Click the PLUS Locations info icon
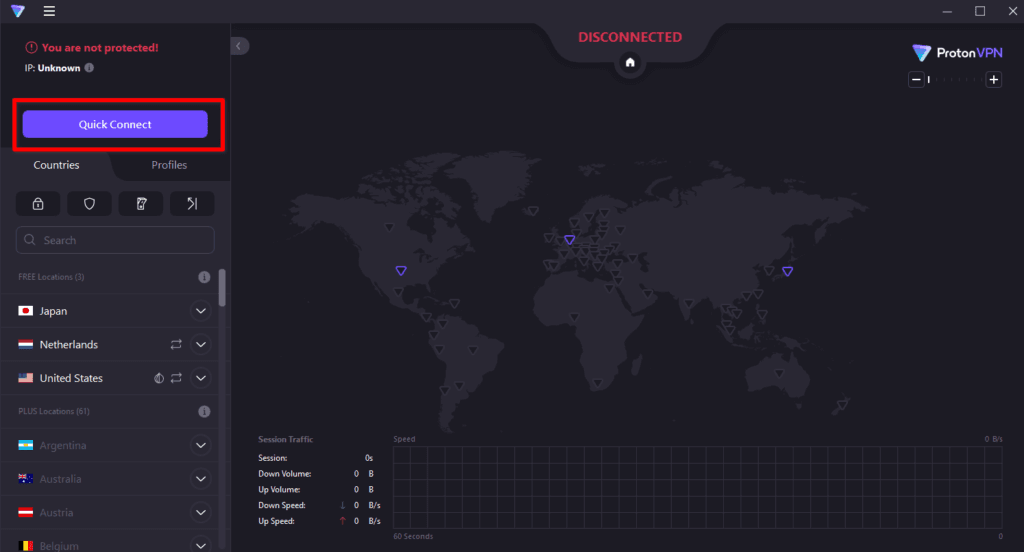Image resolution: width=1024 pixels, height=552 pixels. (204, 412)
